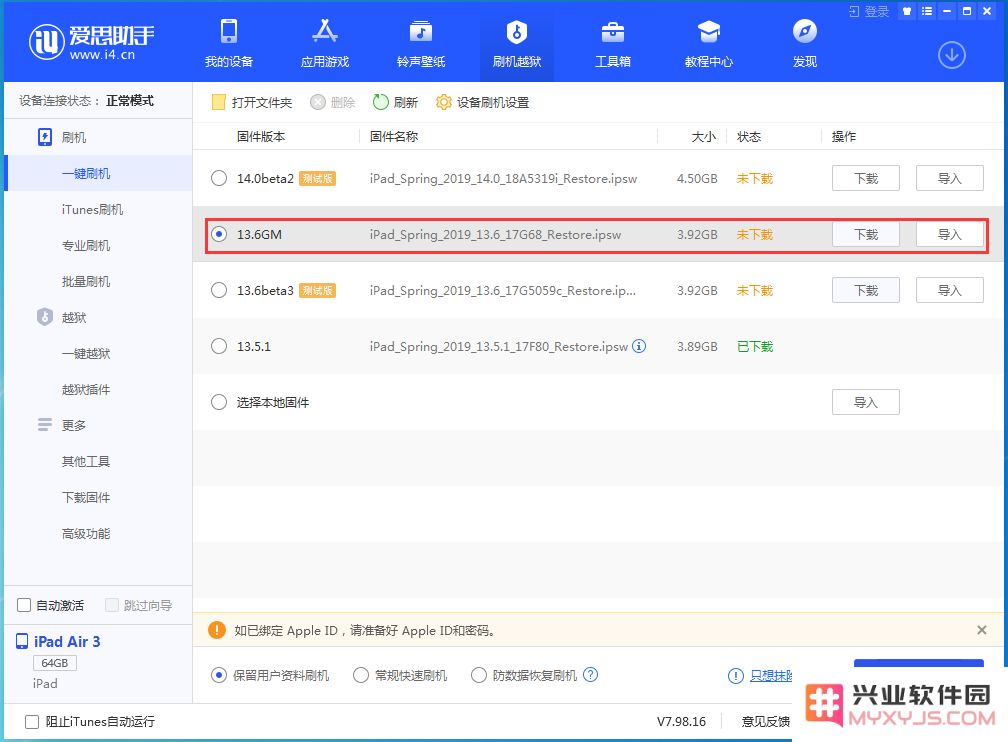Select the 13.5.1 firmware radio button
Screen dimensions: 1008x742
219,346
